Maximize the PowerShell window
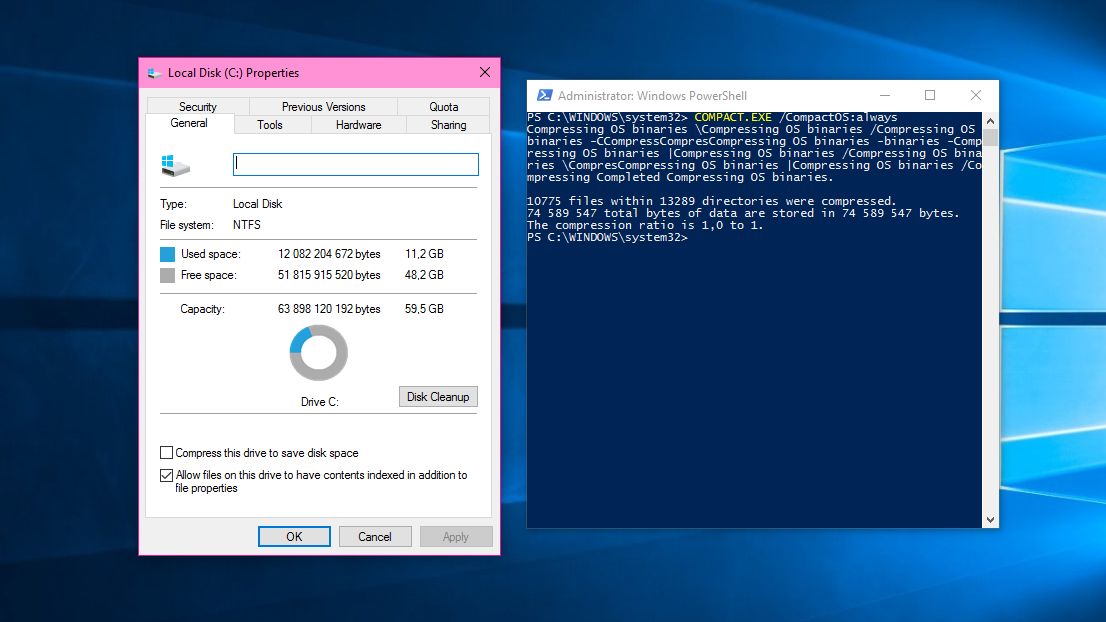 [x=930, y=95]
